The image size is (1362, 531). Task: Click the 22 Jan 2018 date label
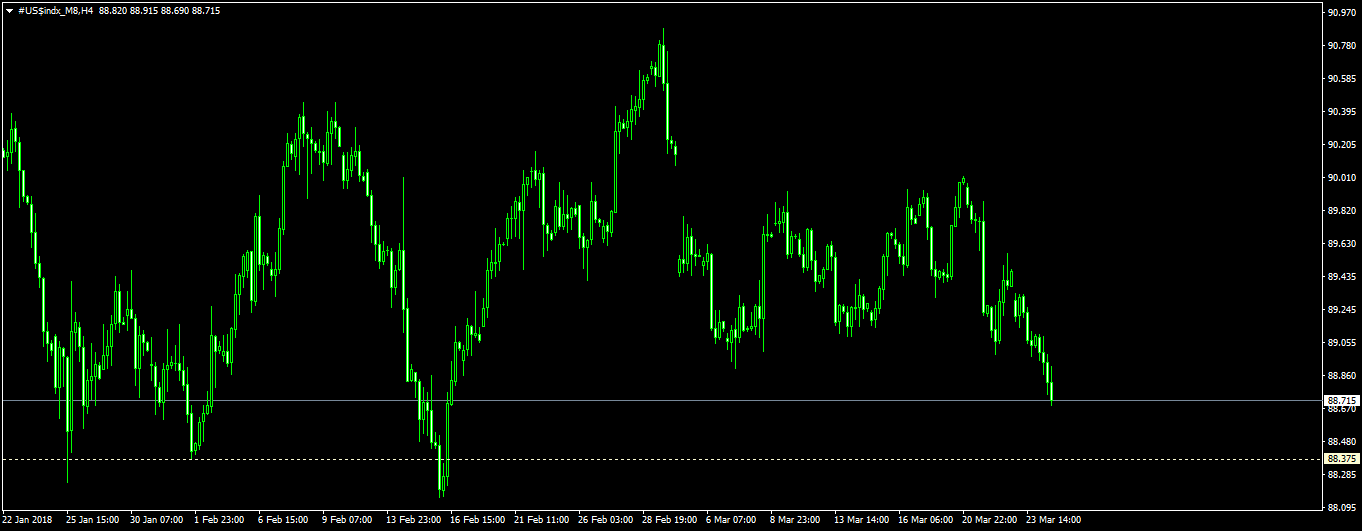[29, 520]
